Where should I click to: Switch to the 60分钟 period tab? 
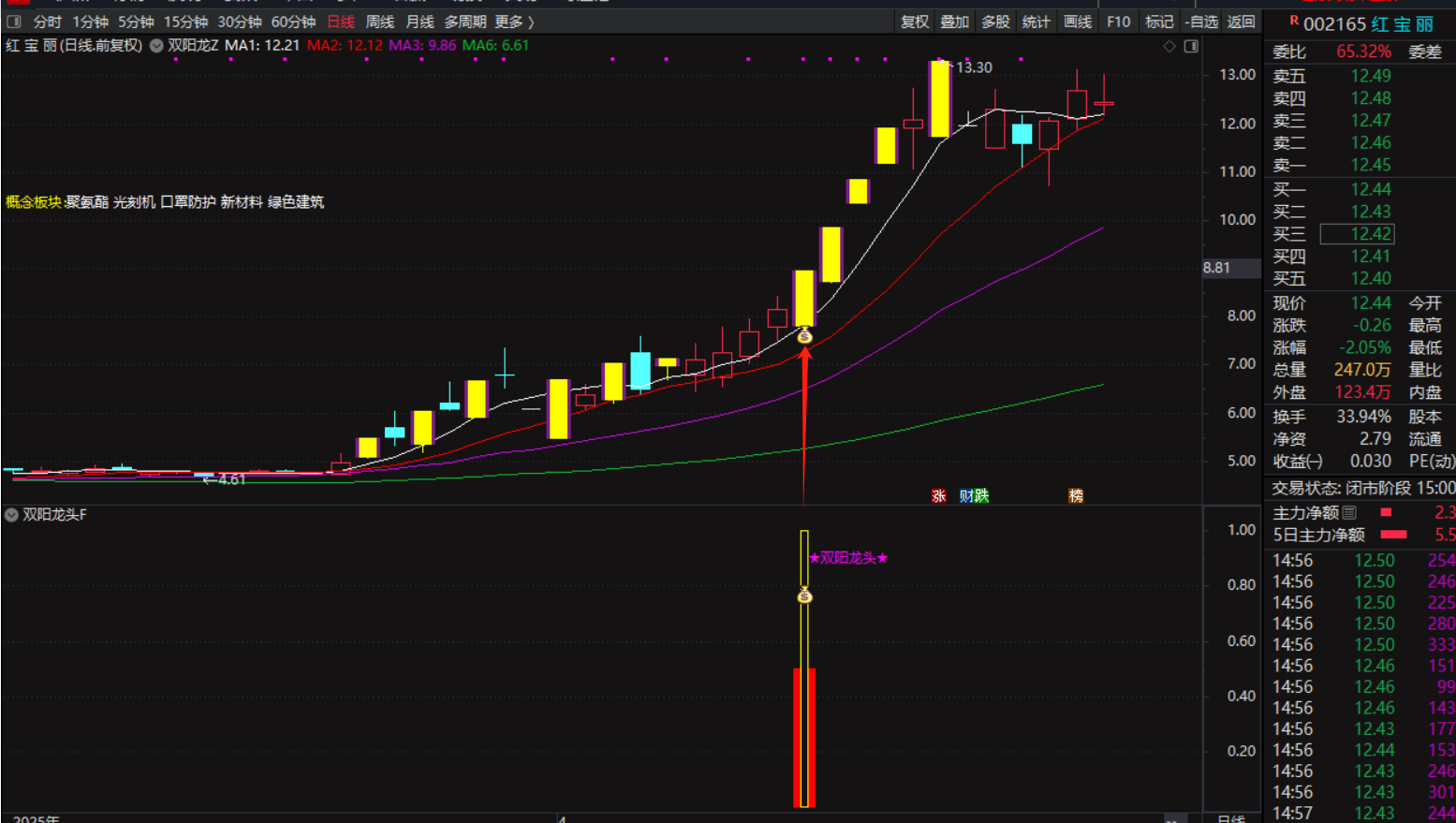pyautogui.click(x=293, y=22)
